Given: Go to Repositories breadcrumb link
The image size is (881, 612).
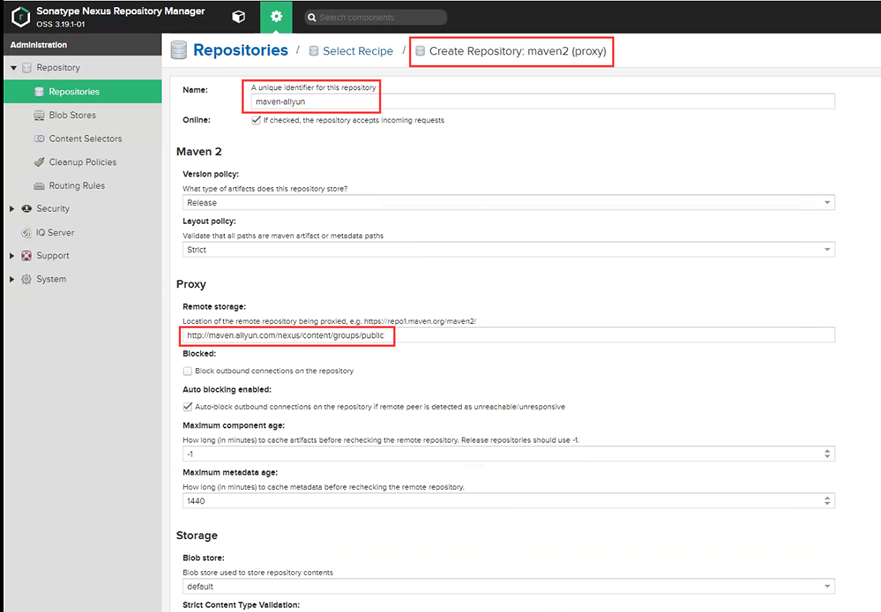Looking at the screenshot, I should [x=240, y=50].
